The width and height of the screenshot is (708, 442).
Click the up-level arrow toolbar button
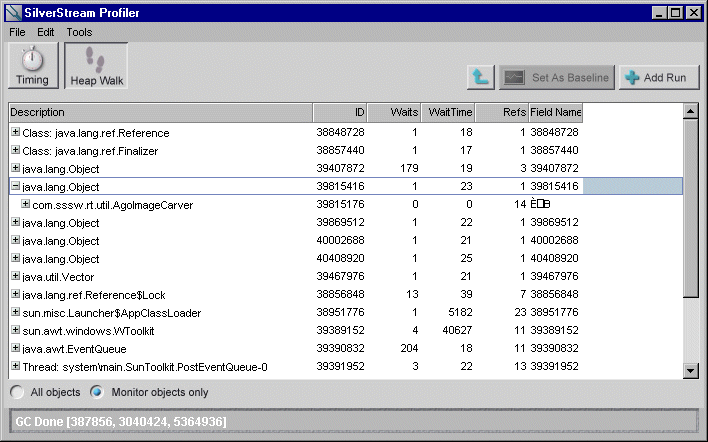point(480,78)
